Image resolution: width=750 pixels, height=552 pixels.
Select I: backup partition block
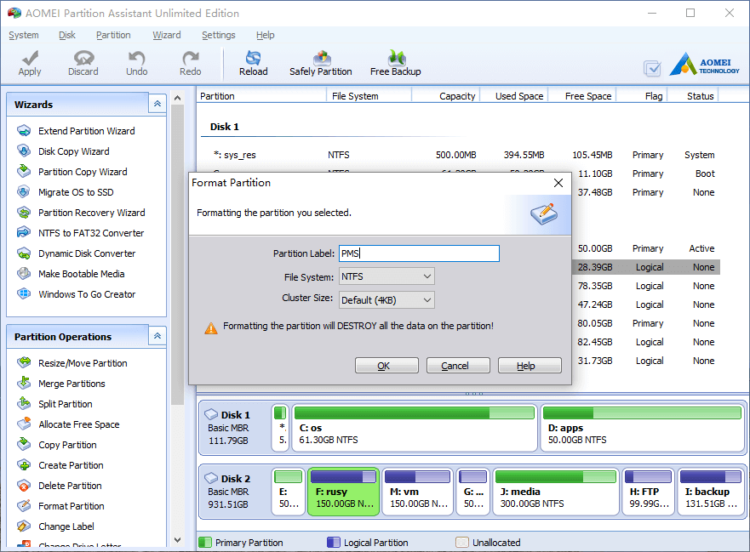pyautogui.click(x=710, y=492)
